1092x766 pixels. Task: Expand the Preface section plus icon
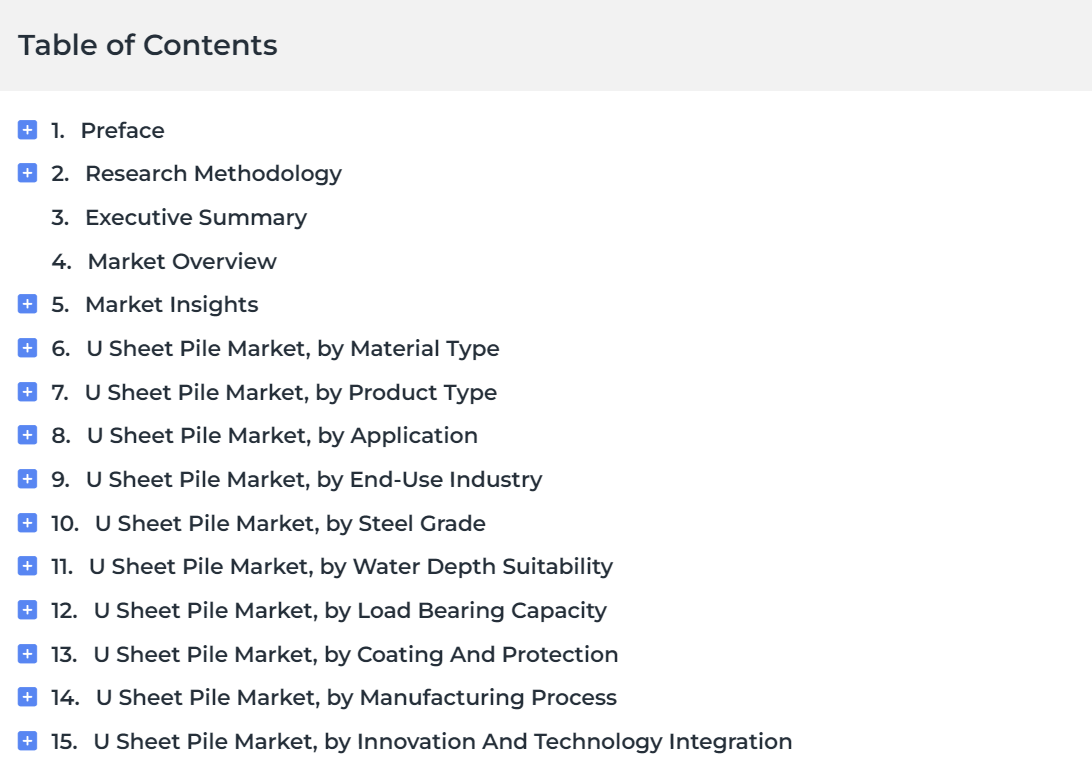pos(28,130)
